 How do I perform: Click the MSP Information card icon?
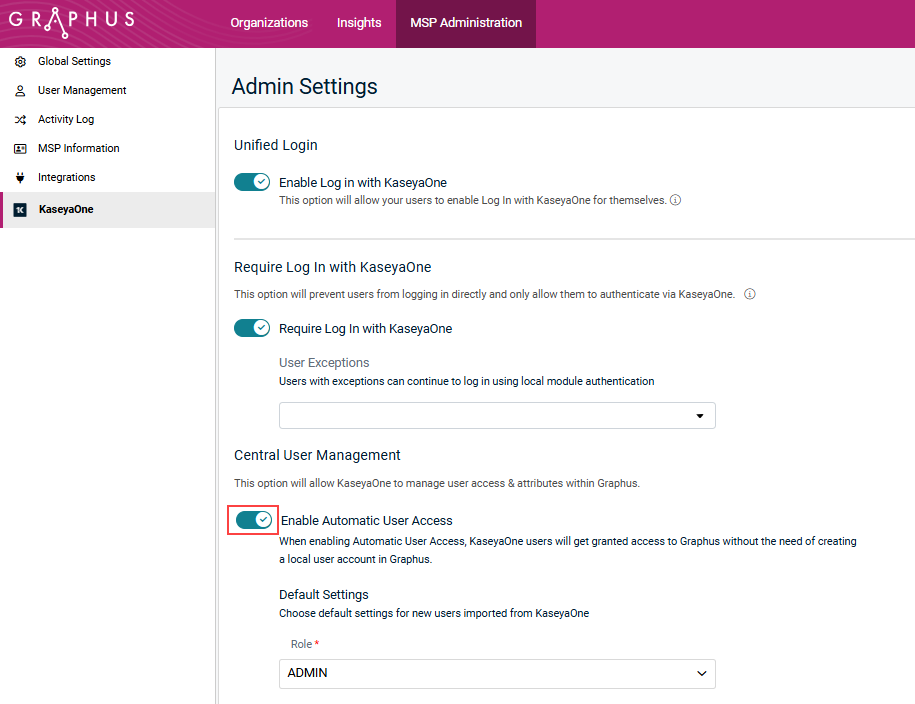point(20,148)
